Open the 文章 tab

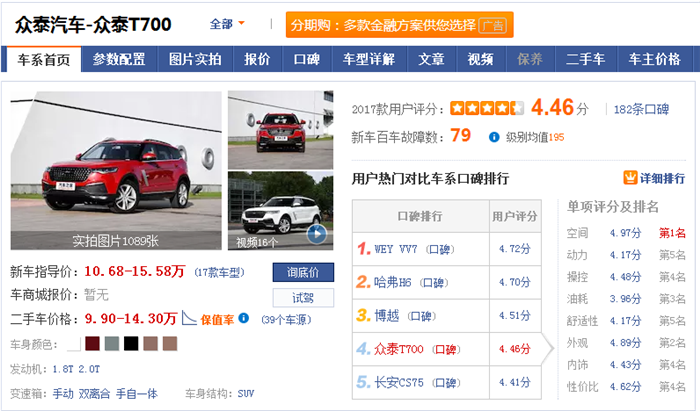432,59
